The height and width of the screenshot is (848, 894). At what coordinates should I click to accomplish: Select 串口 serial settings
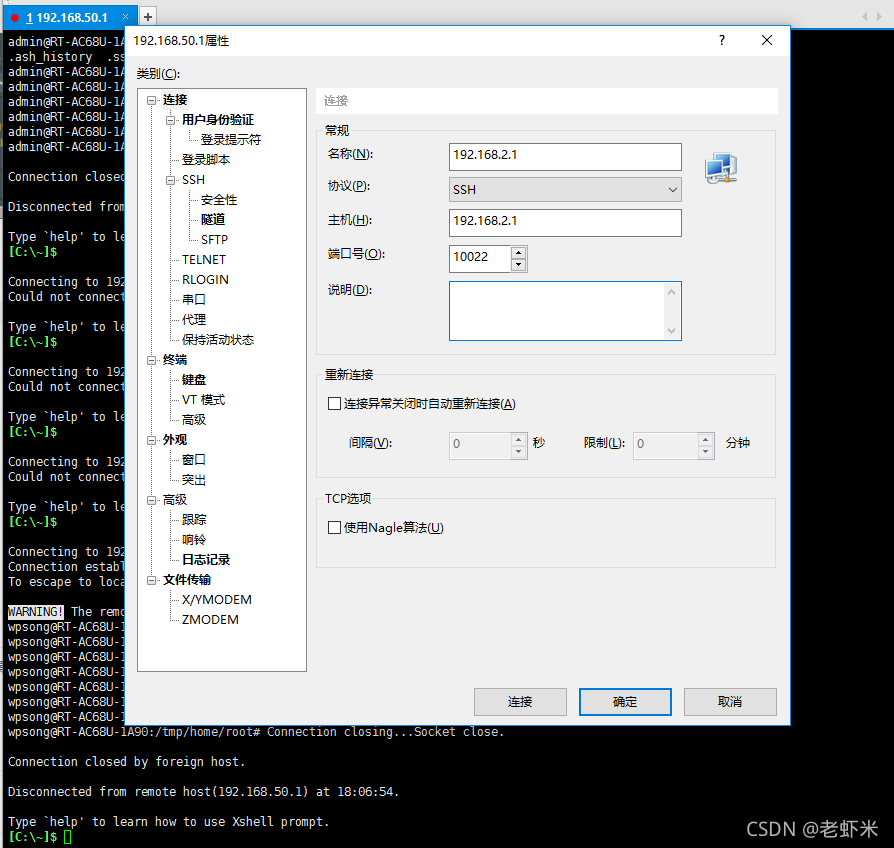pos(194,299)
